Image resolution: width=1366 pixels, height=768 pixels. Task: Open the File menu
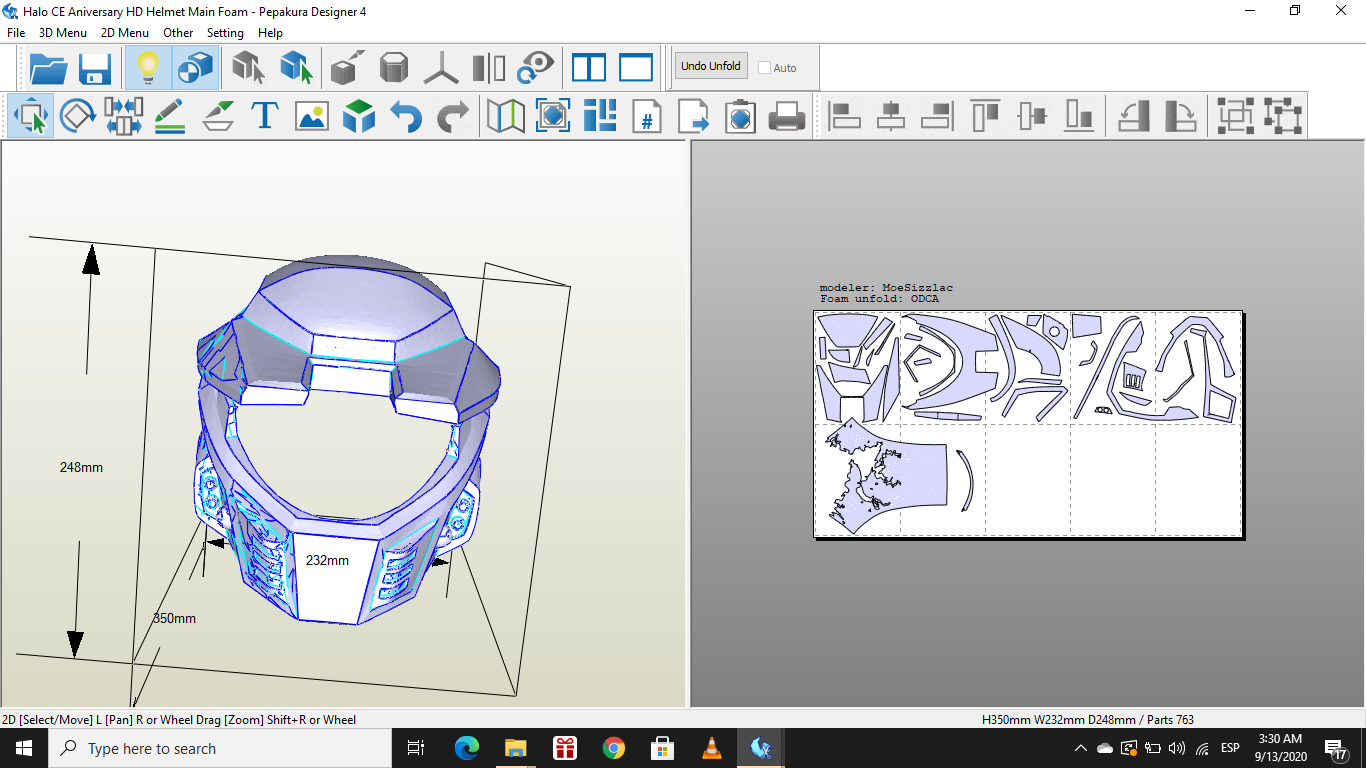click(16, 33)
